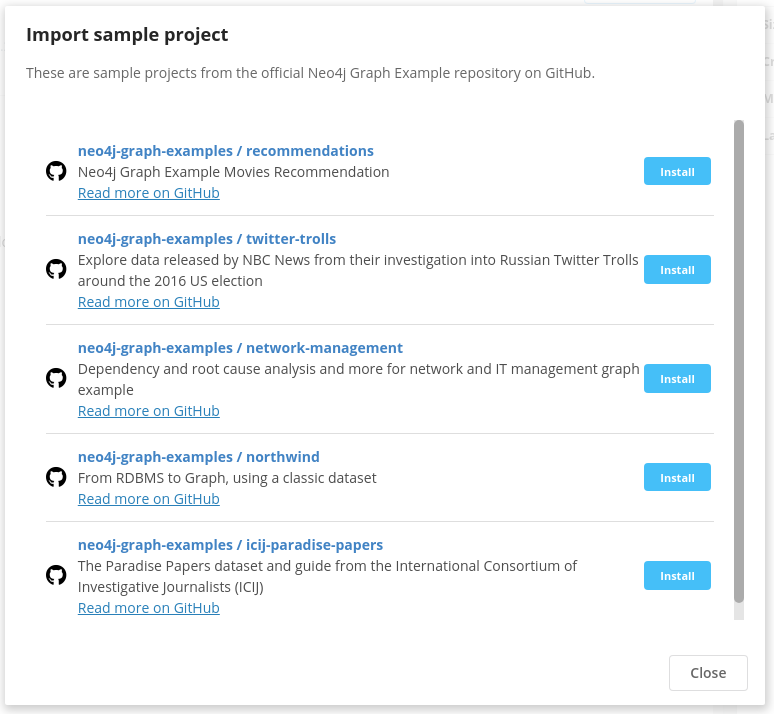
Task: Install the icij-paradise-papers sample project
Action: [677, 576]
